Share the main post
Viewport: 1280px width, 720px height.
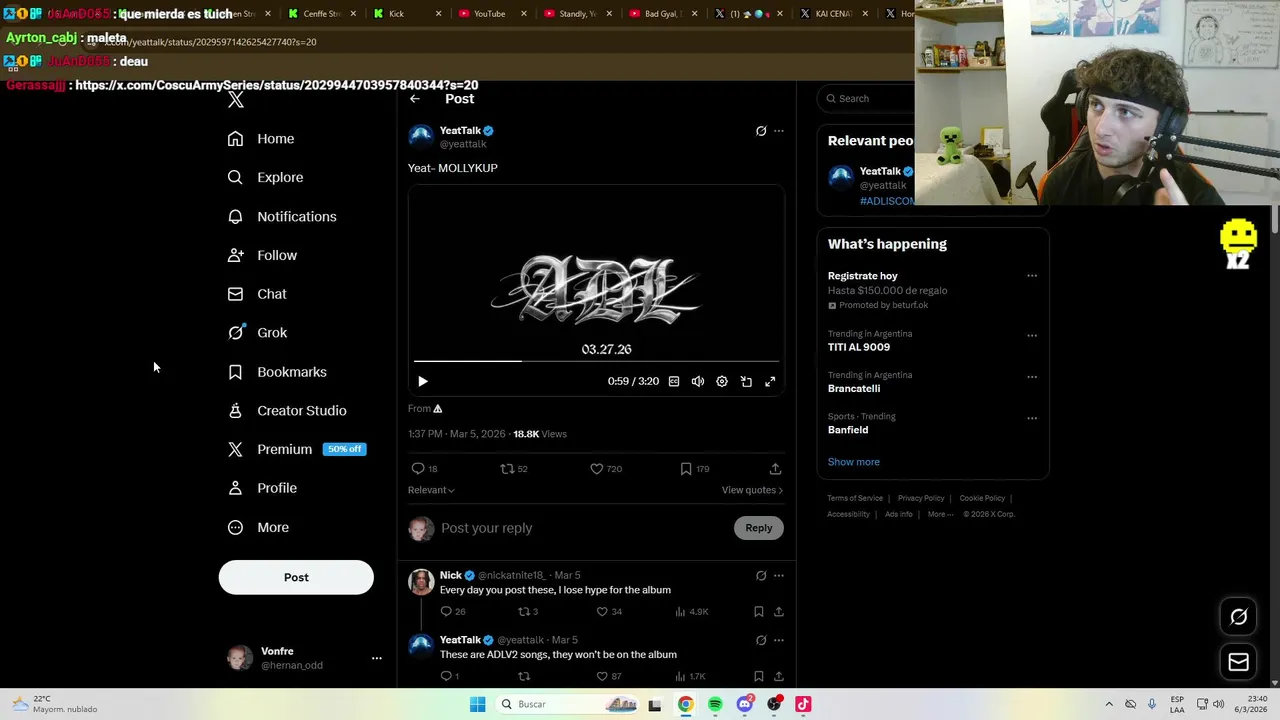coord(775,468)
